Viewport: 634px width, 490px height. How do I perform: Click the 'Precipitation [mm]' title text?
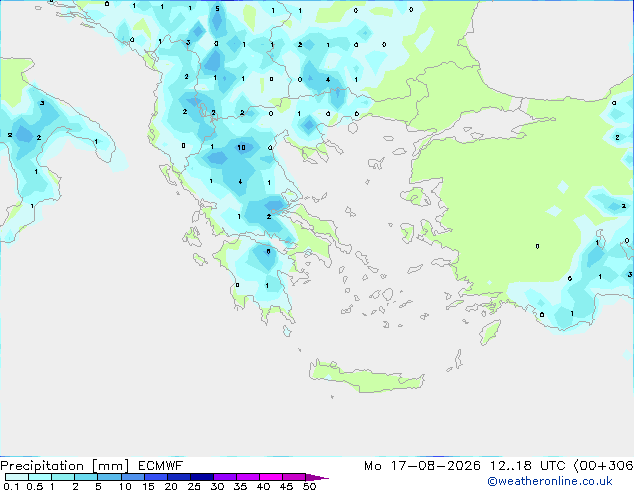65,466
